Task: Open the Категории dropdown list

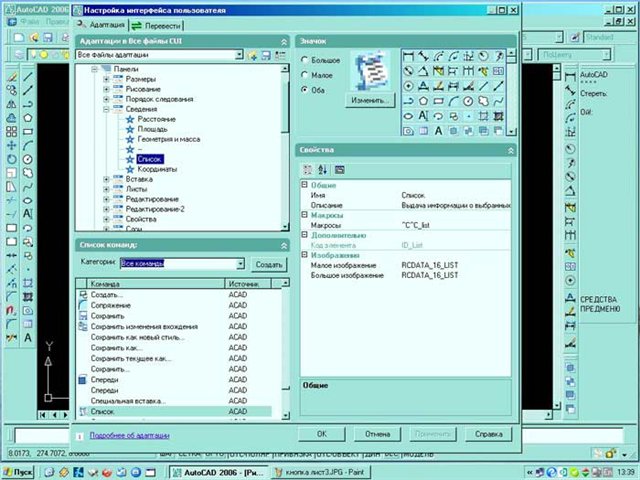Action: coord(240,264)
